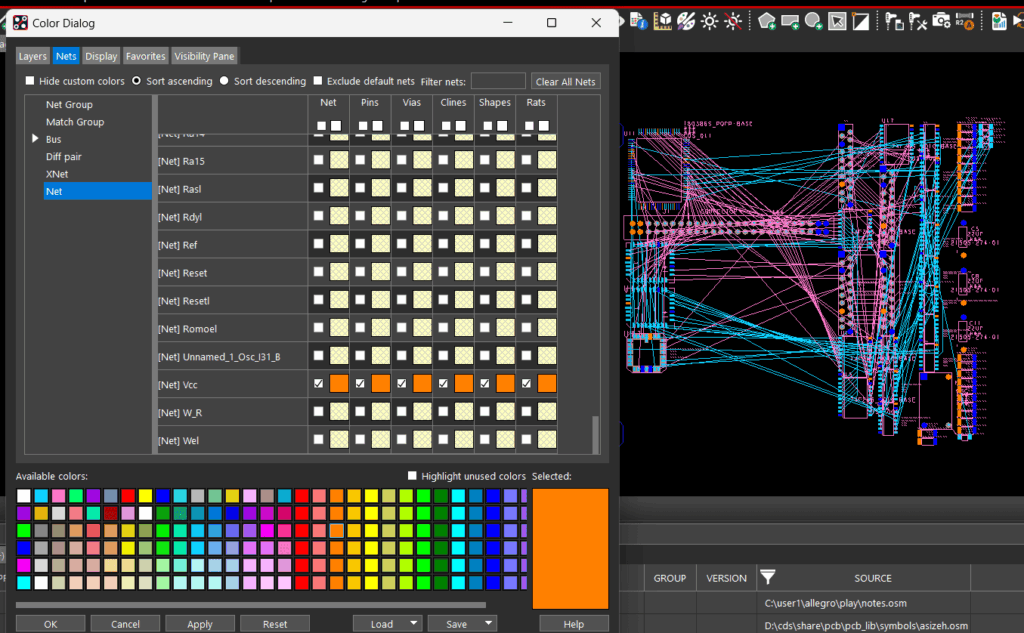Switch to the Layers tab

click(32, 56)
